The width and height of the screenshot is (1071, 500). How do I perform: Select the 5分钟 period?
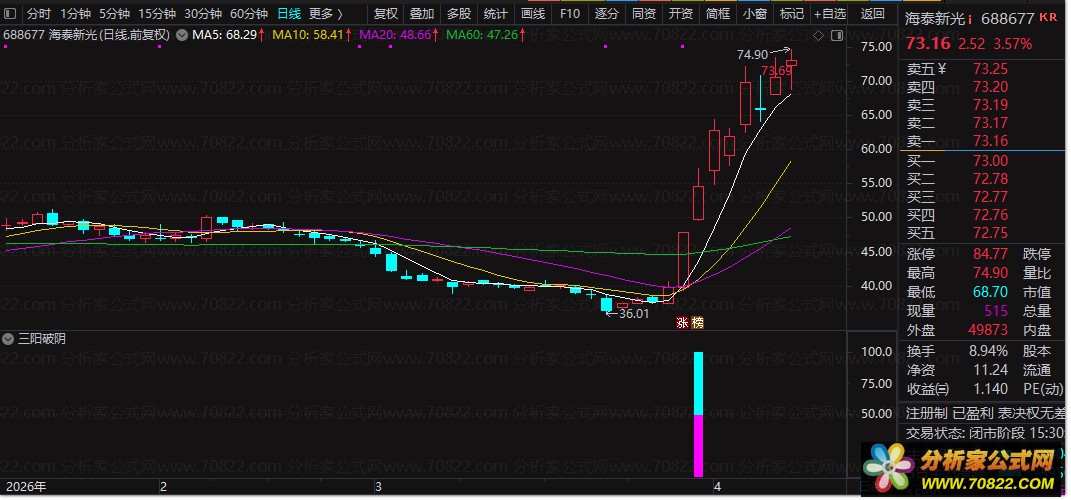(x=114, y=14)
